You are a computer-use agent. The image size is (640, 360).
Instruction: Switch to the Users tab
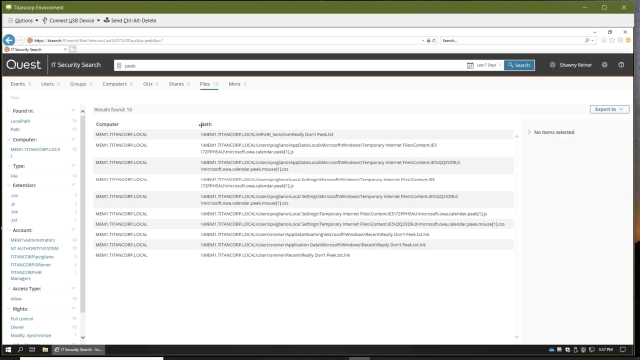coord(50,84)
